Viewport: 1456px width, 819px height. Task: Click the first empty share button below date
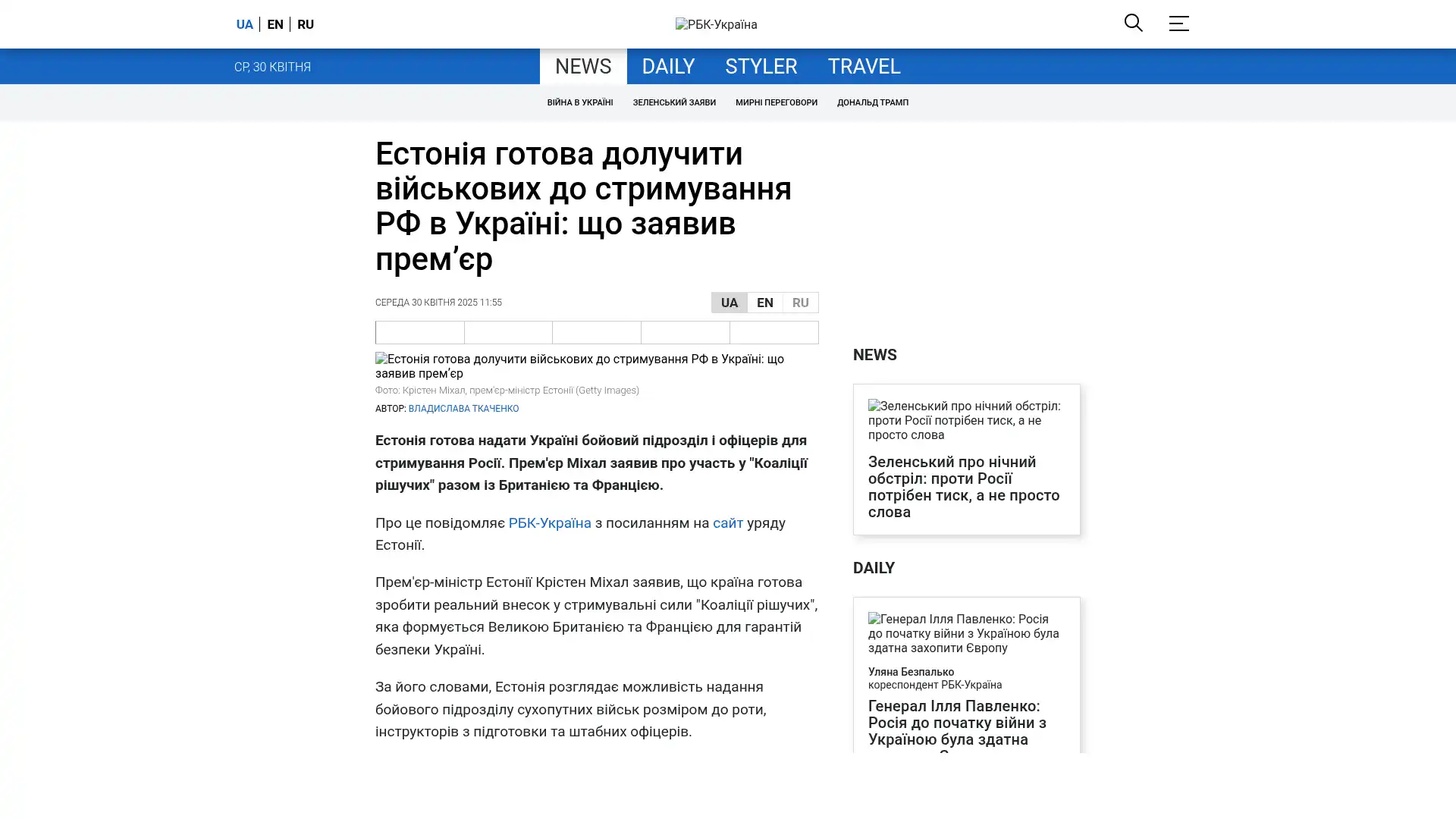pos(419,332)
